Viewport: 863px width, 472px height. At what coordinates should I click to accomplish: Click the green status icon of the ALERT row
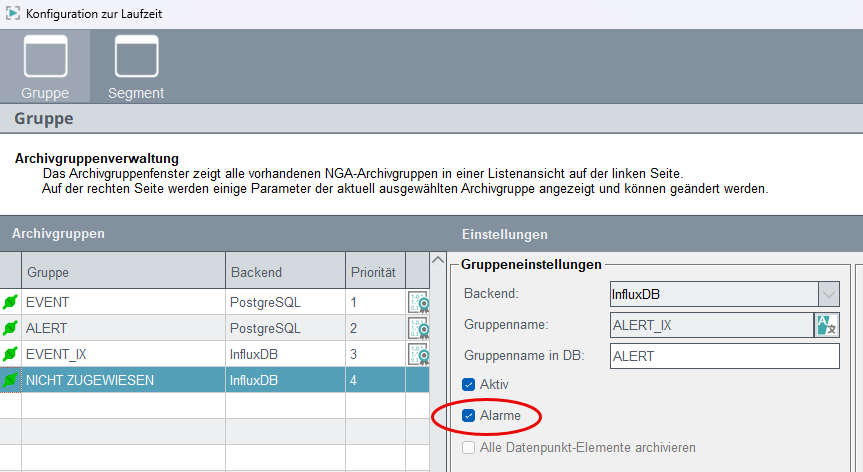click(10, 328)
